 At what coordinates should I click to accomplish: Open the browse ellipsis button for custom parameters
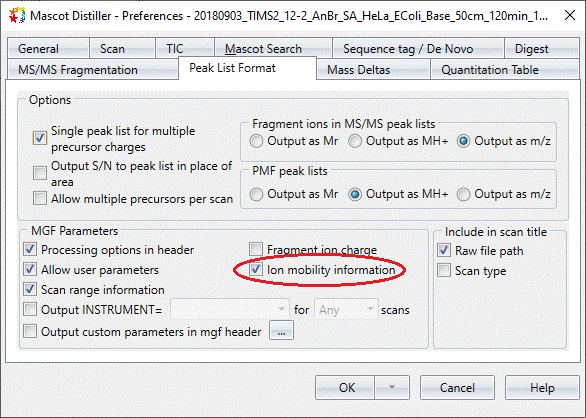pyautogui.click(x=281, y=331)
